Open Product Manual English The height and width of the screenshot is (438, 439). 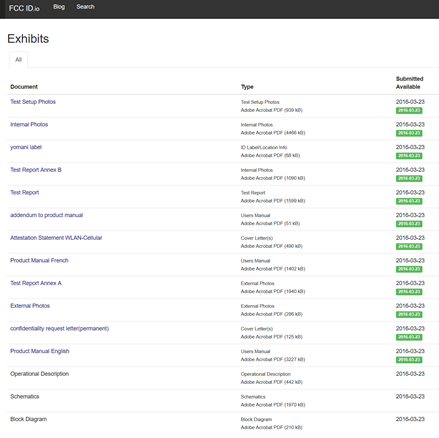coord(40,351)
